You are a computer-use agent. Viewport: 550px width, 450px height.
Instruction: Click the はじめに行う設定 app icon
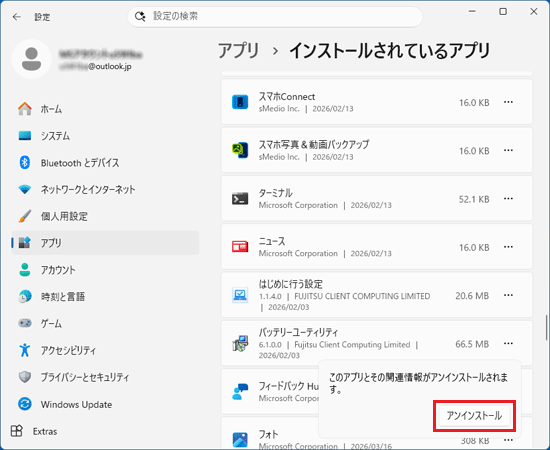tap(240, 295)
